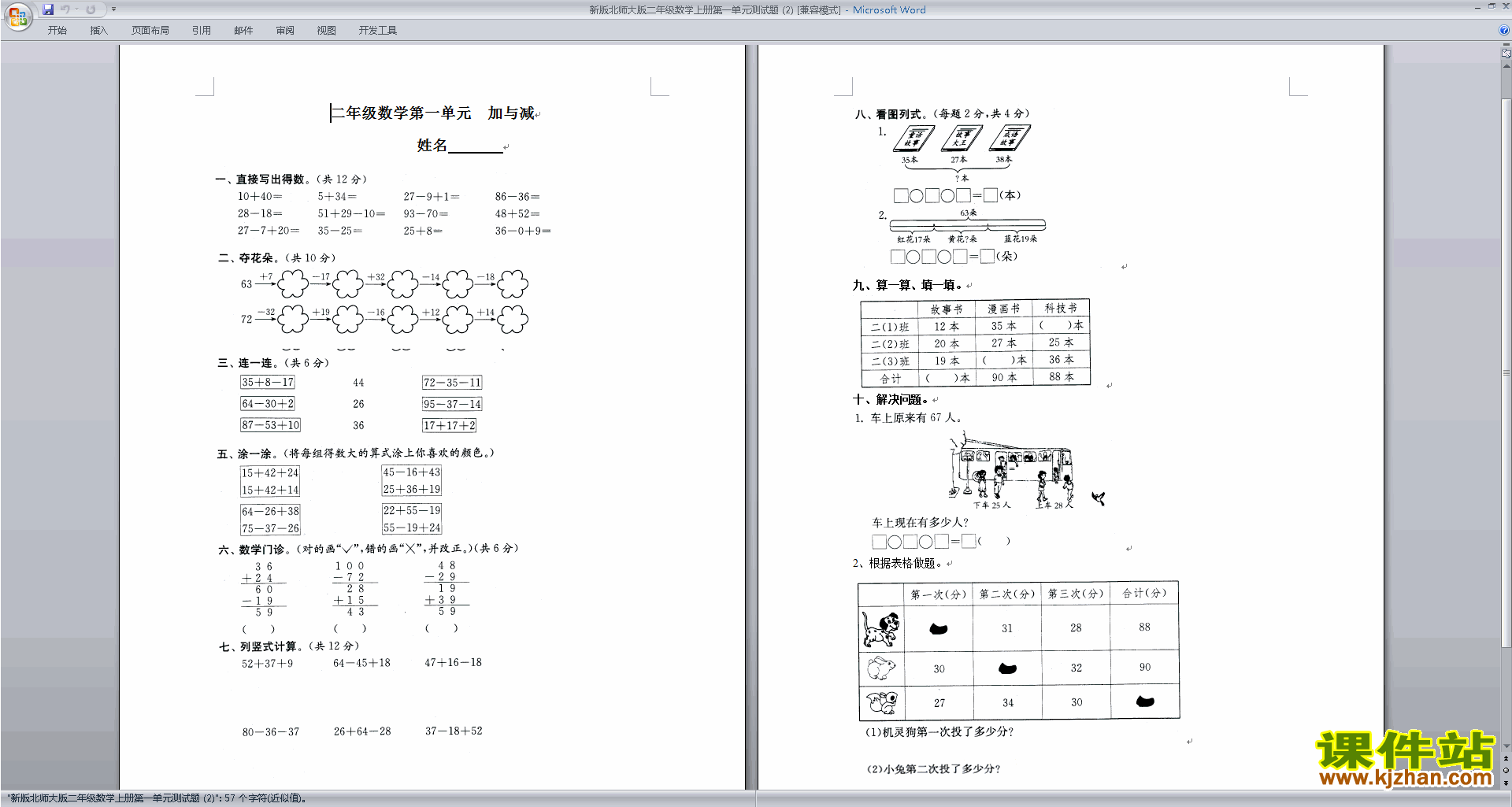Open the 开始 ribbon tab
The image size is (1512, 807).
click(57, 31)
